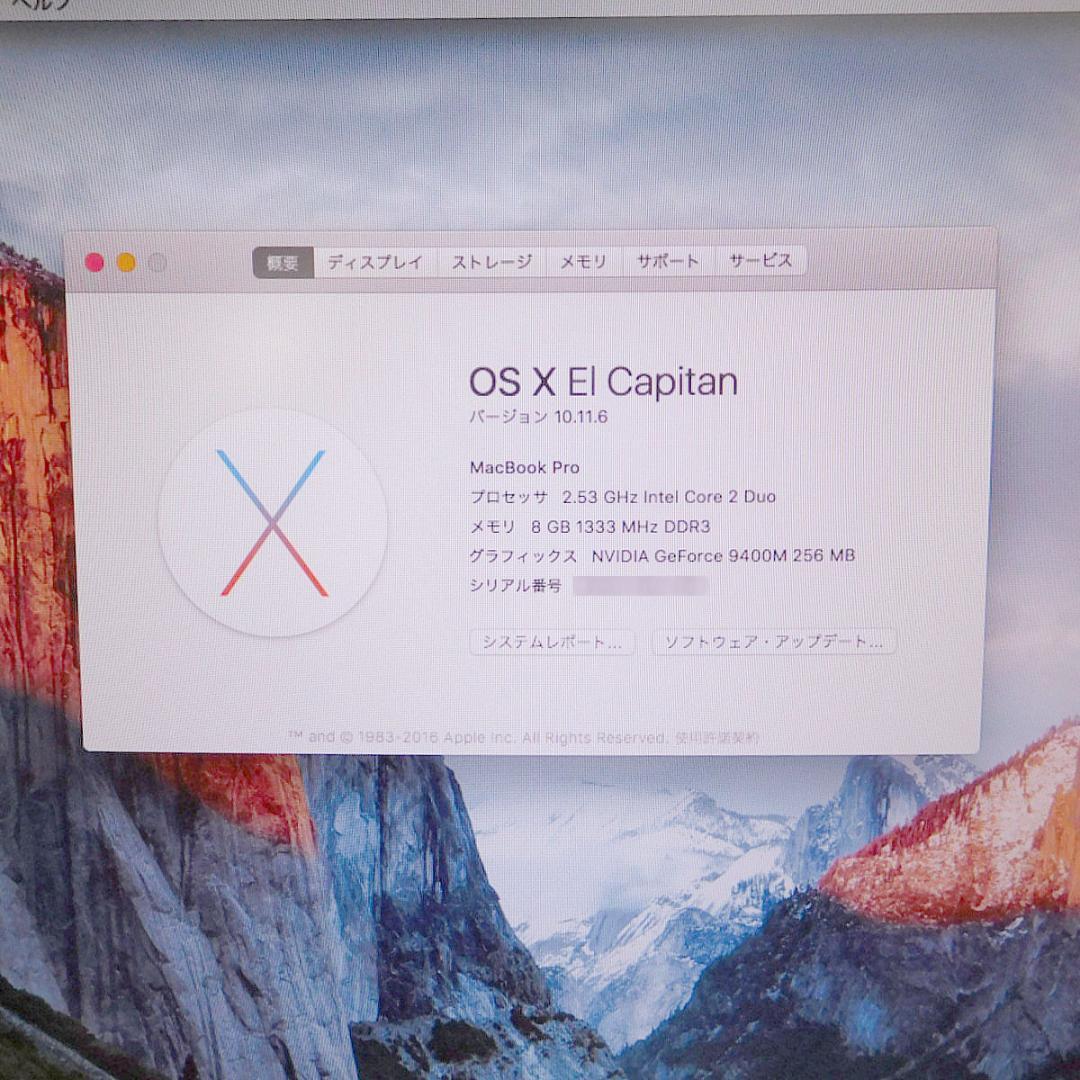1080x1080 pixels.
Task: Click the OS X El Capitan logo
Action: 272,523
